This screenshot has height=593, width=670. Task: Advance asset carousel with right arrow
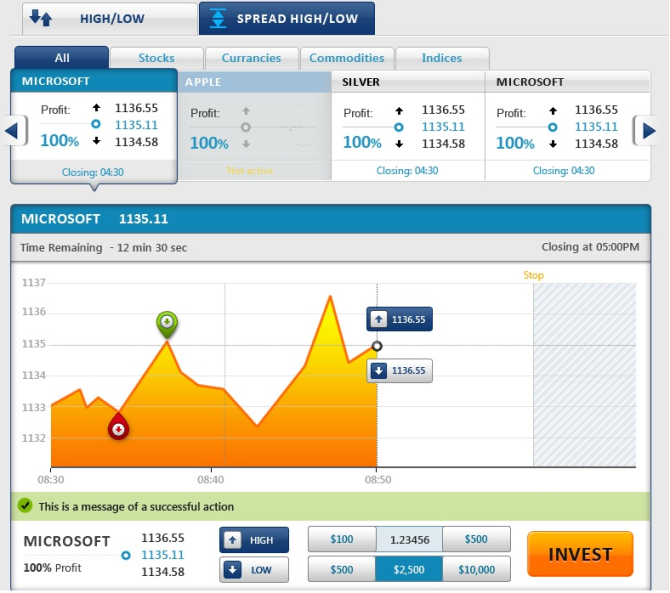[x=647, y=130]
